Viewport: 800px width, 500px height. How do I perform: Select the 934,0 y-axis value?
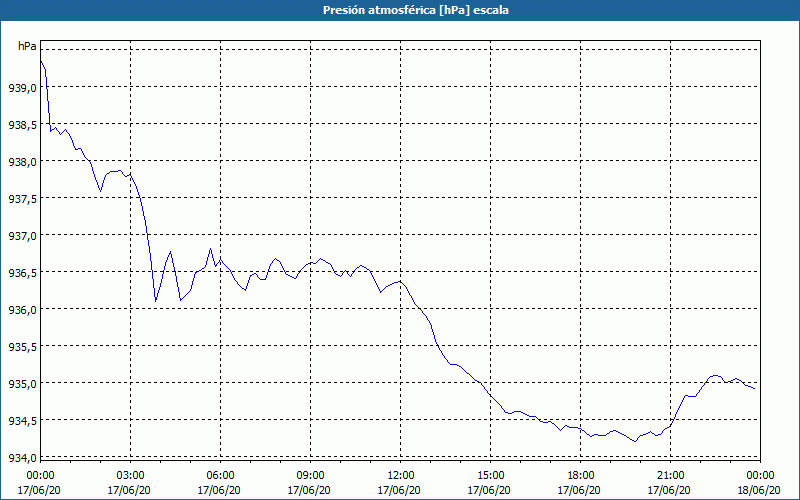(x=22, y=457)
